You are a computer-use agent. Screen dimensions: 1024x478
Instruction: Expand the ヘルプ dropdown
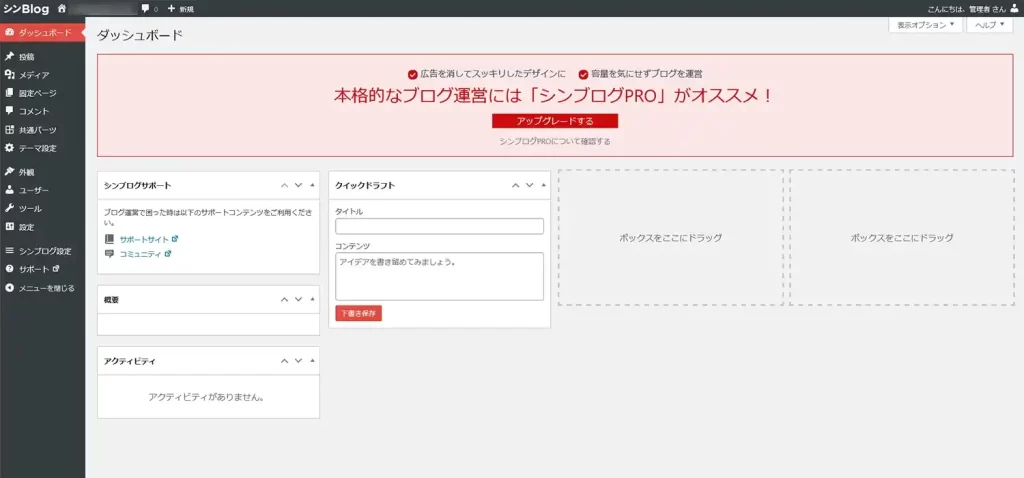990,25
